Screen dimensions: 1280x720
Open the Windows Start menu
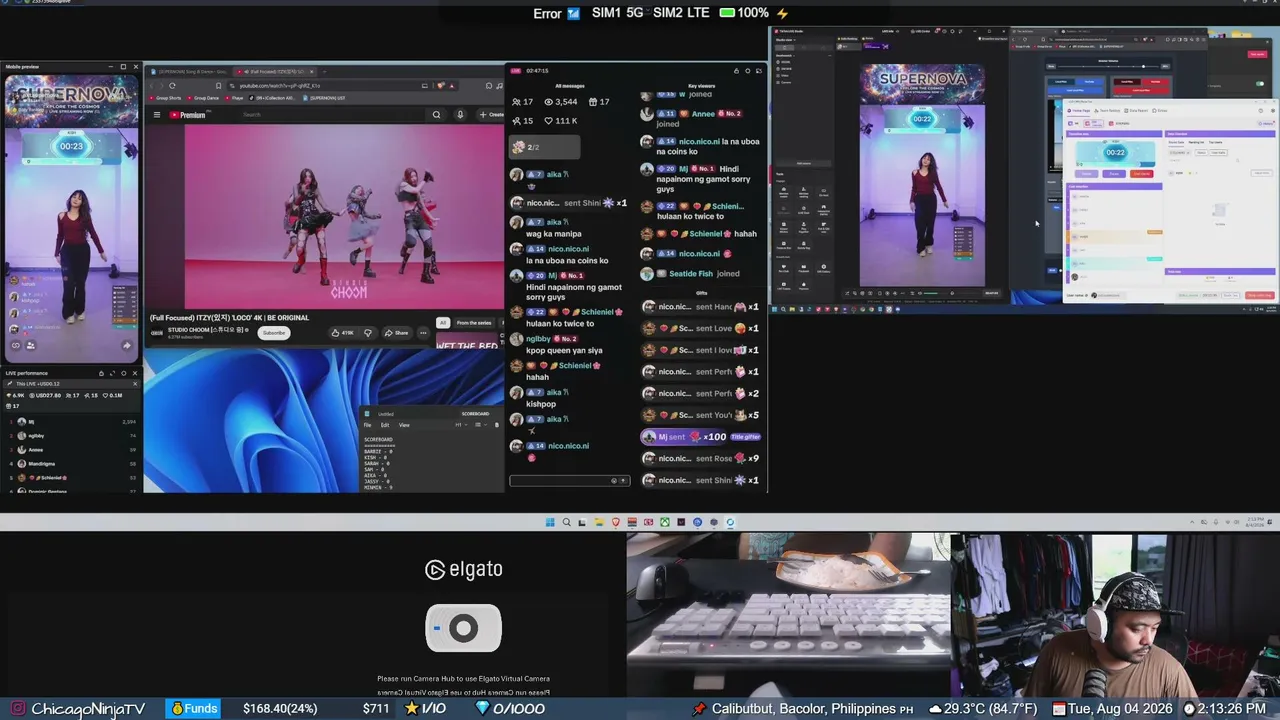click(550, 522)
